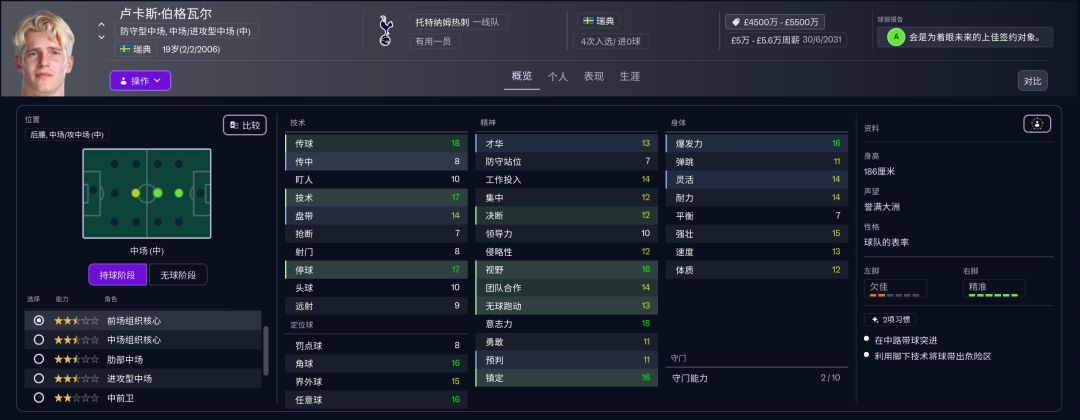Viewport: 1080px width, 420px height.
Task: Open the 生涯 tab
Action: tap(629, 76)
